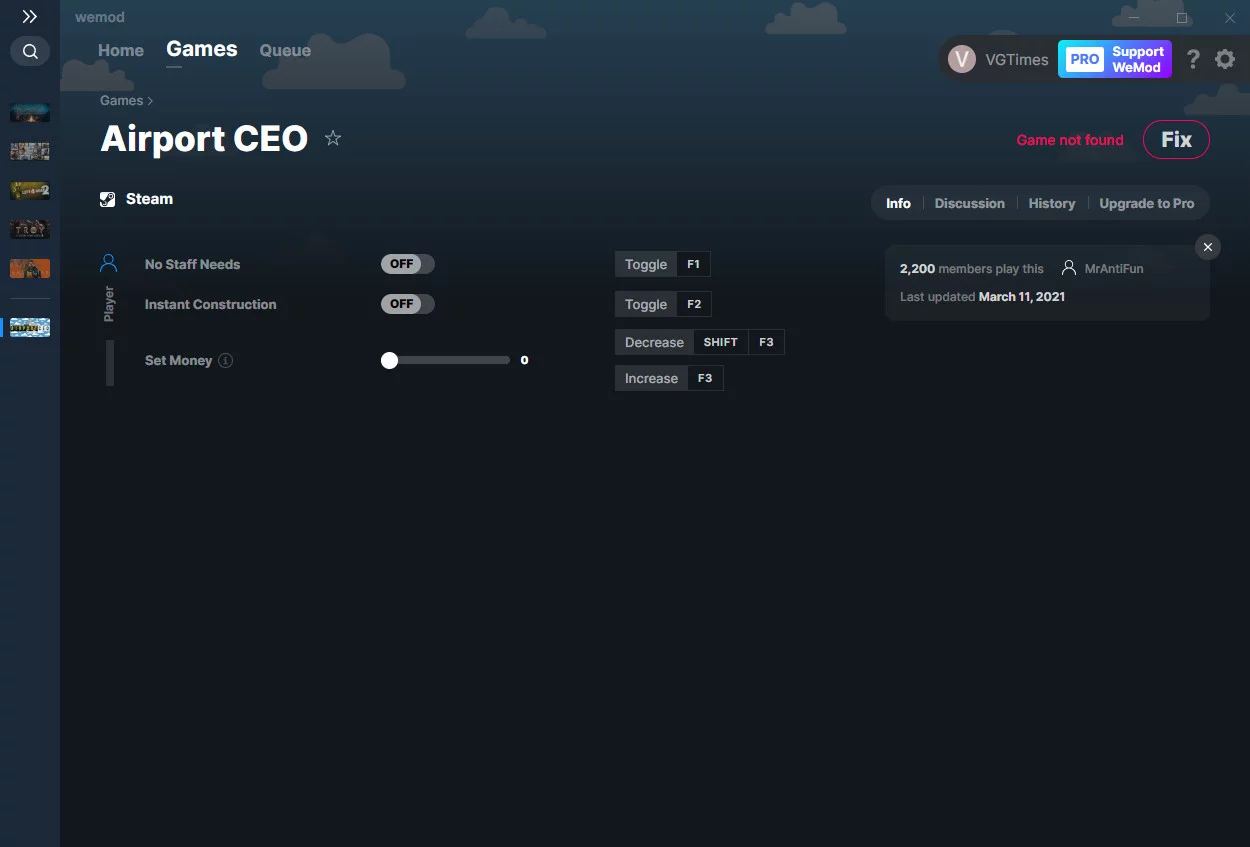
Task: Click the Player category icon
Action: coord(109,264)
